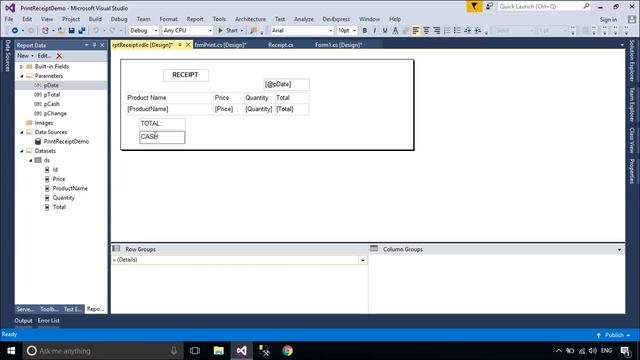
Task: Click the Sign in link
Action: [608, 20]
